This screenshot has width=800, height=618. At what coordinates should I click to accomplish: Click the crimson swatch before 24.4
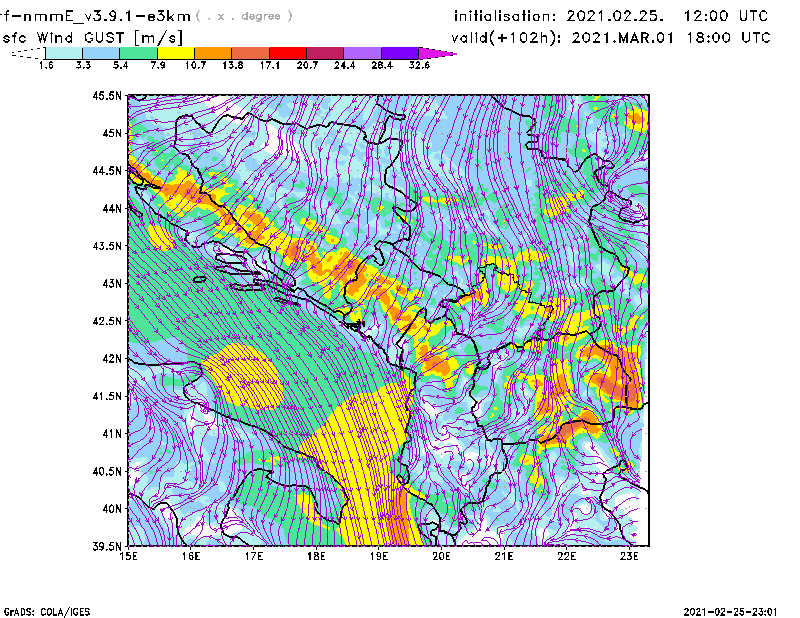tap(326, 53)
